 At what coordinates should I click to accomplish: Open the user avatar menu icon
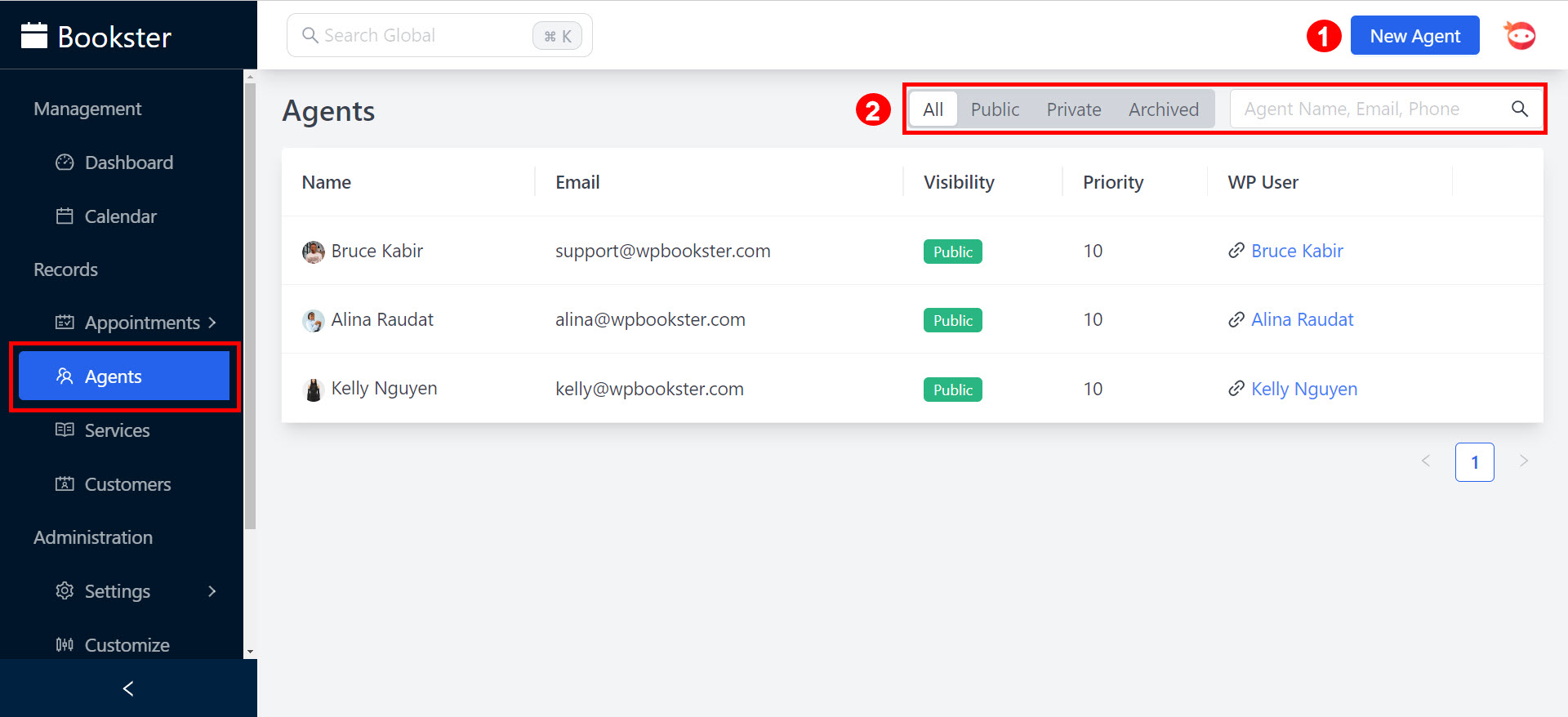pos(1519,36)
